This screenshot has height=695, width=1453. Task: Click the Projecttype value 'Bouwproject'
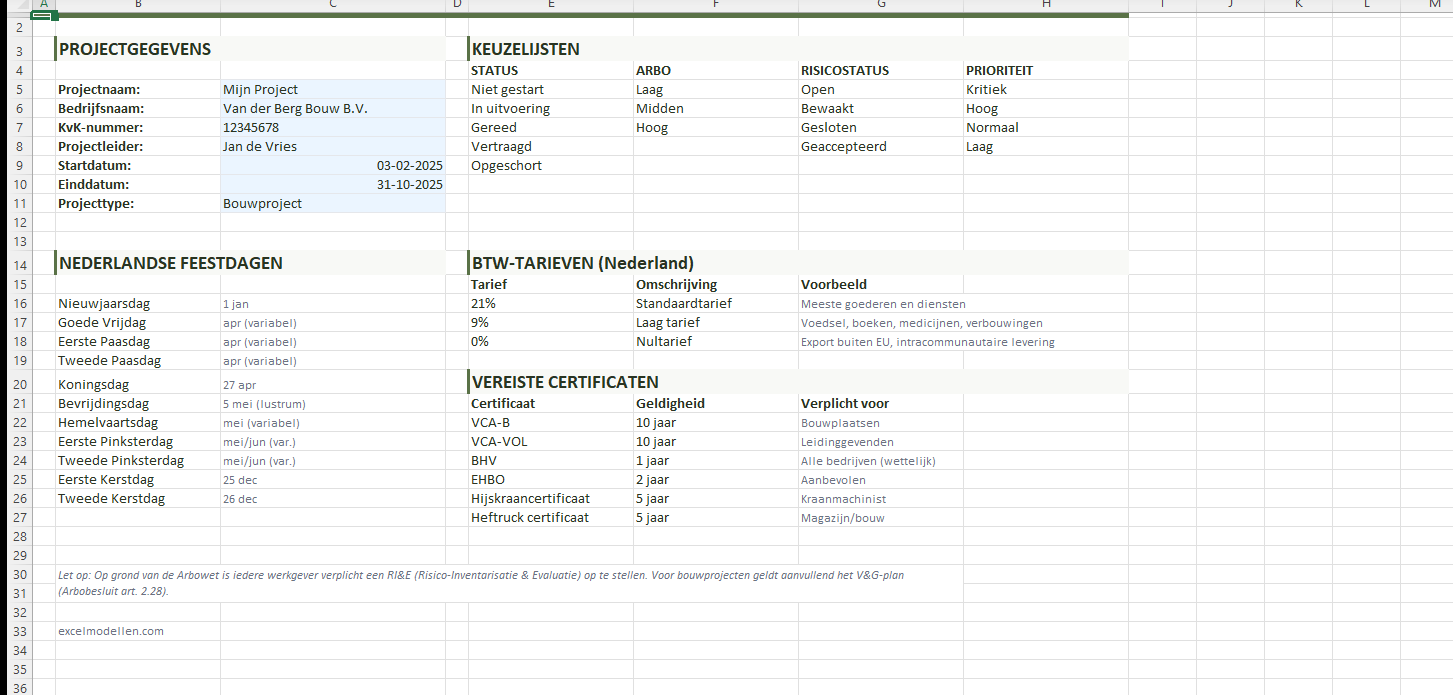click(262, 204)
